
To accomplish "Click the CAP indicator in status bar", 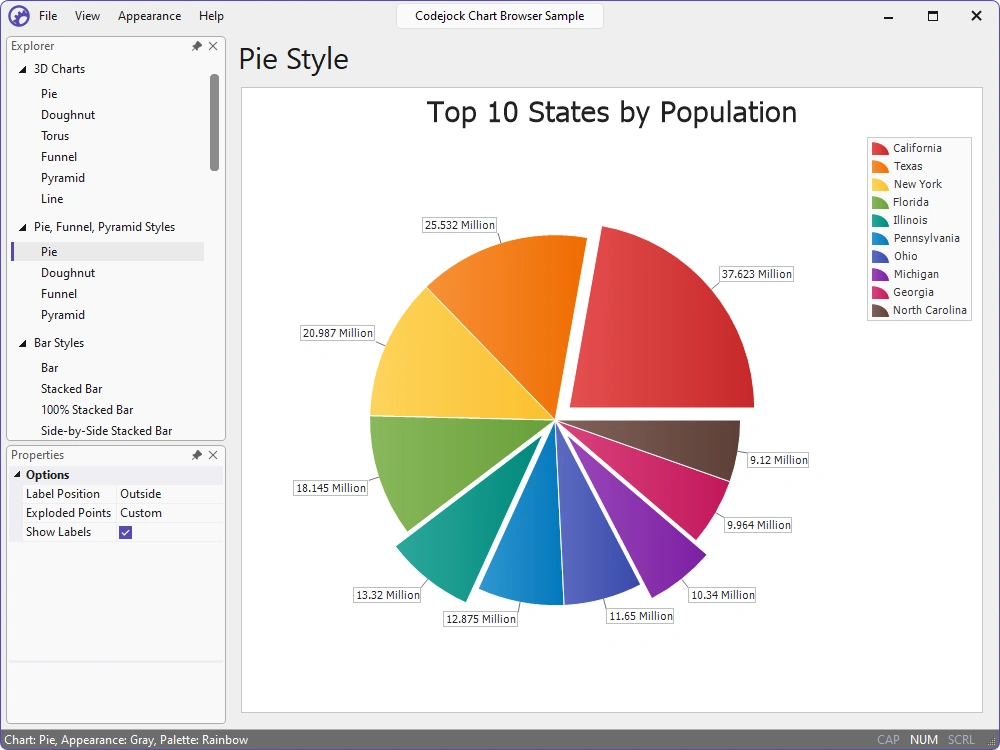I will [x=888, y=740].
